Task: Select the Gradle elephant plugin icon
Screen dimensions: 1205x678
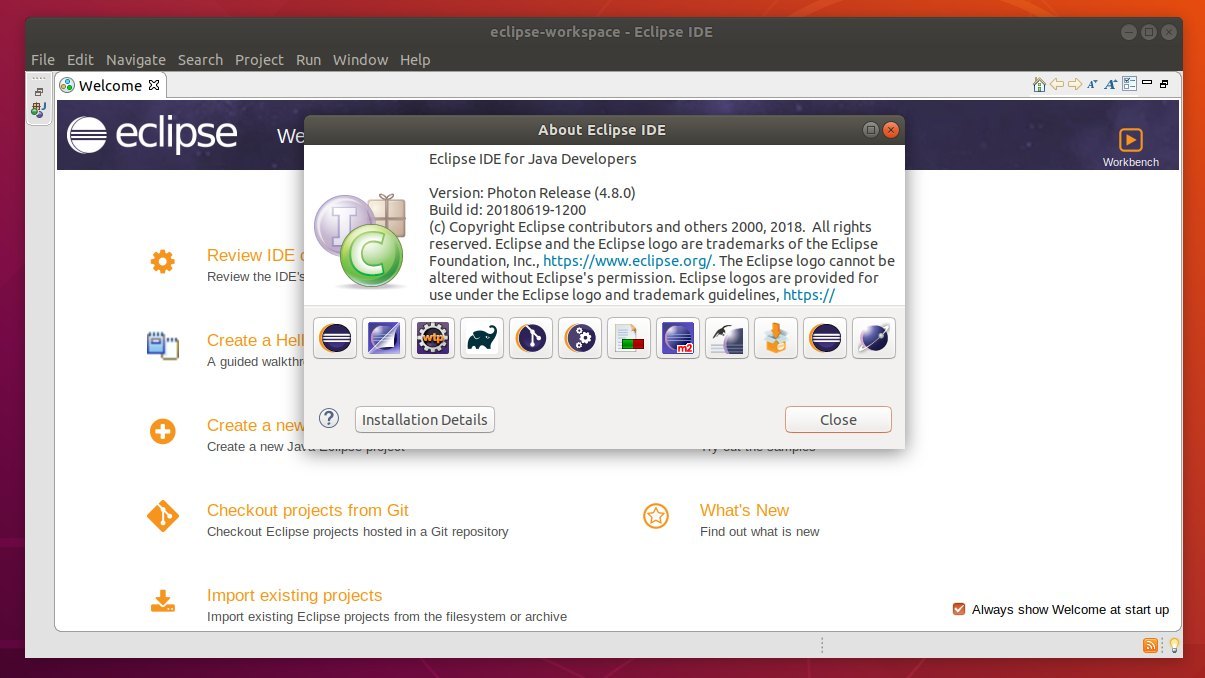Action: tap(482, 338)
